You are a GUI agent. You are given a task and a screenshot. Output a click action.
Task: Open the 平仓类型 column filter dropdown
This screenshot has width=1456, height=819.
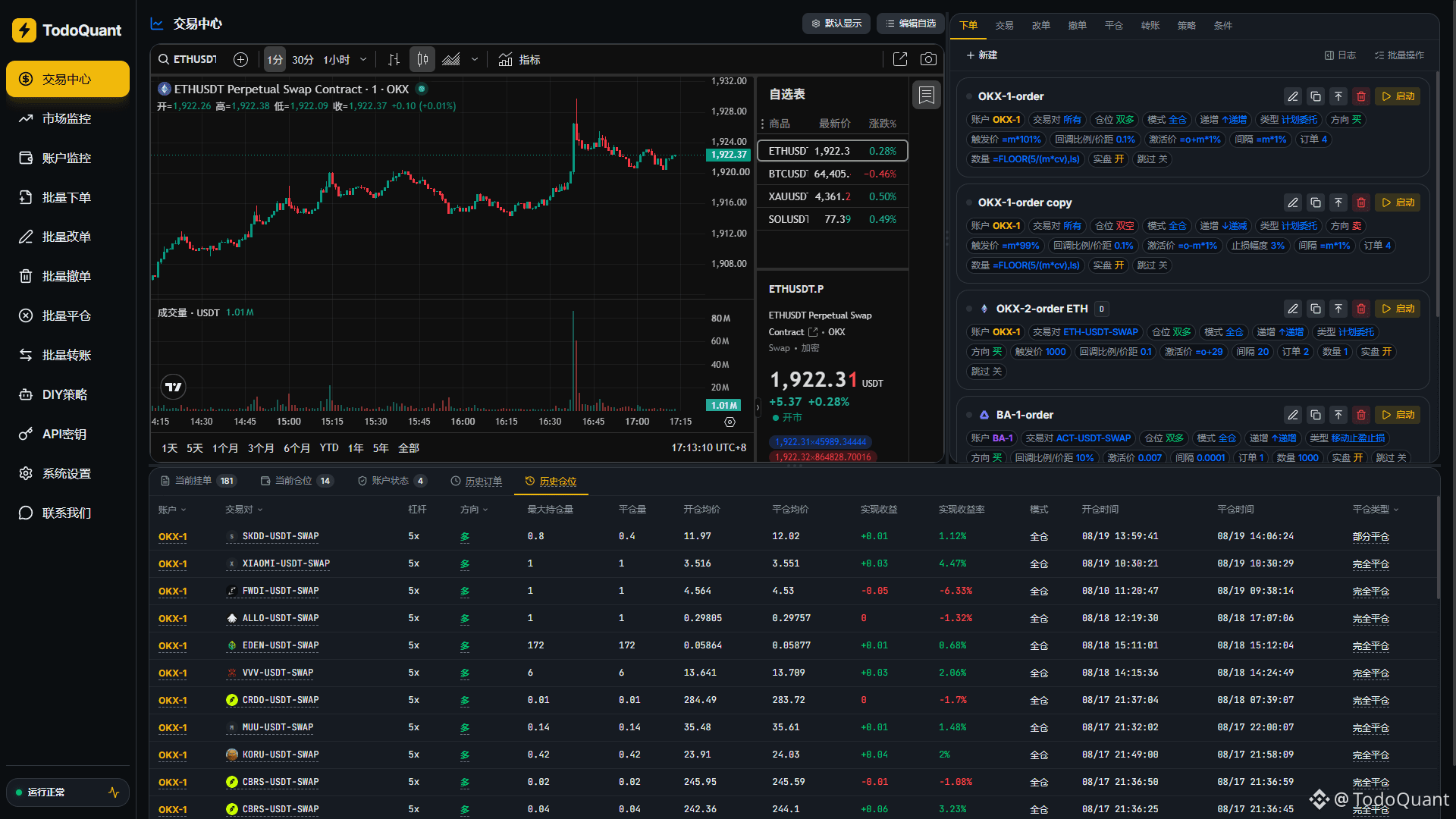click(1376, 510)
